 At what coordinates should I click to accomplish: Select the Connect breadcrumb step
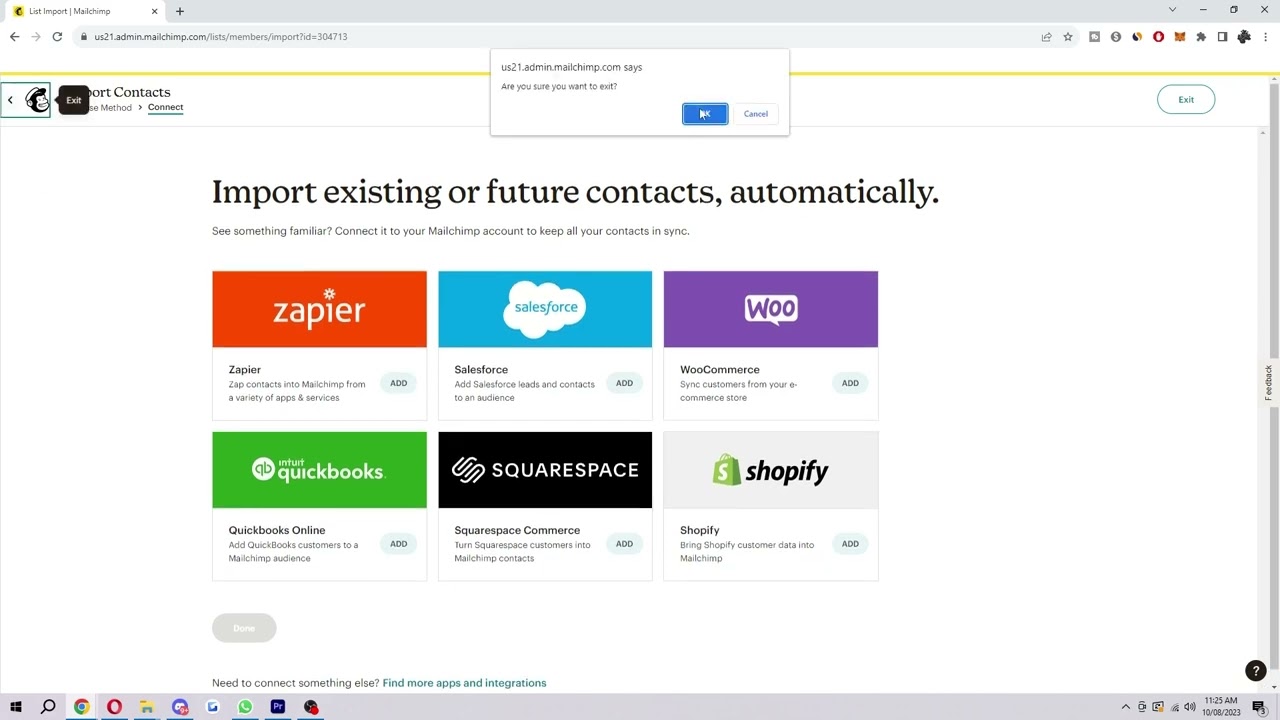166,107
